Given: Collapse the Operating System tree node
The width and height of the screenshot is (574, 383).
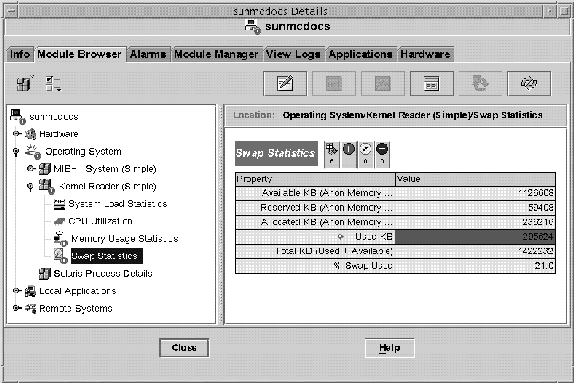Looking at the screenshot, I should 16,151.
